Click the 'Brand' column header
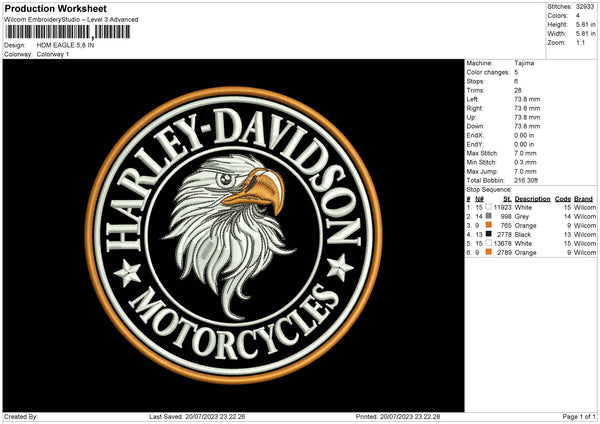 point(584,199)
